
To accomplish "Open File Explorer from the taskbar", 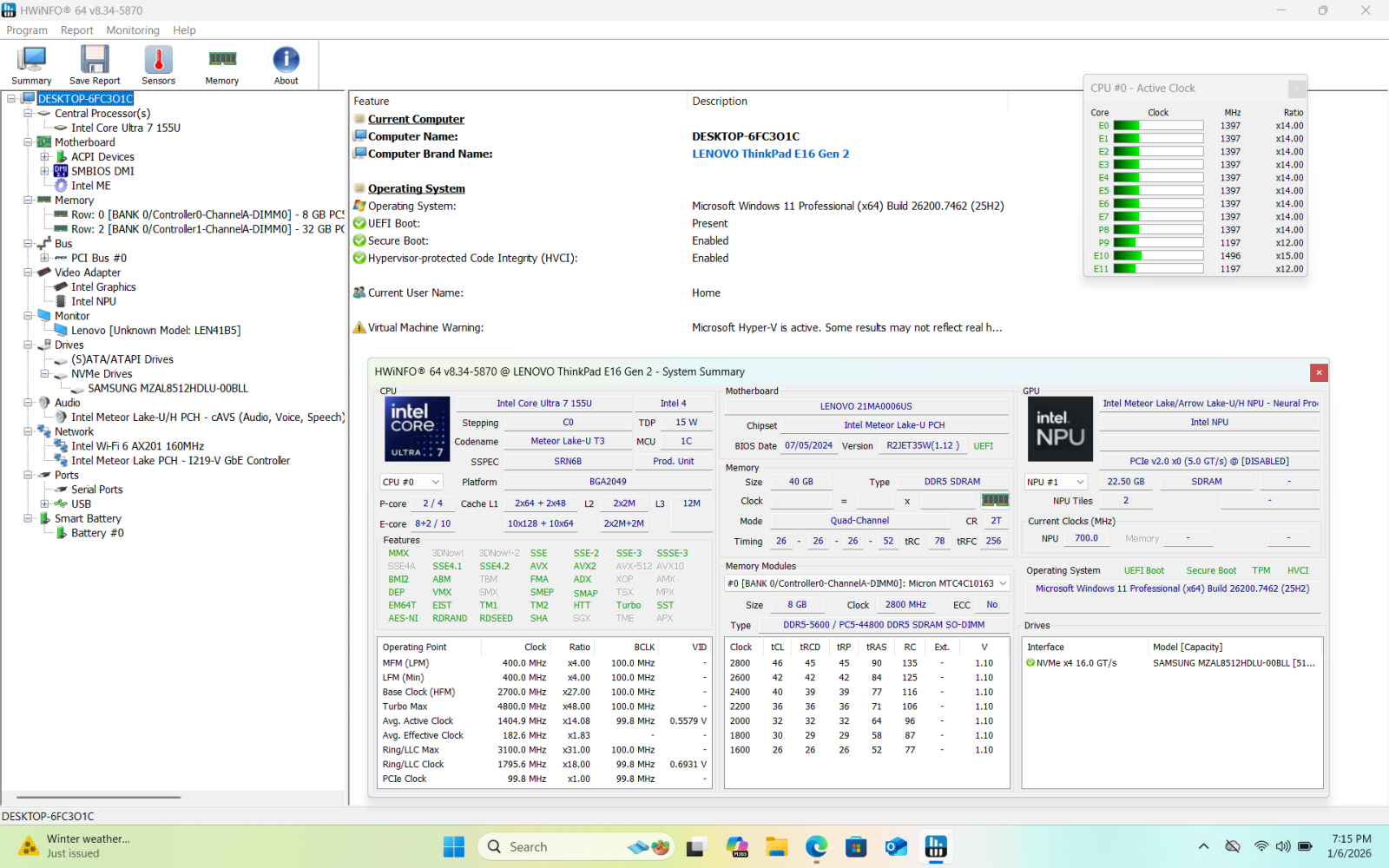I will tap(777, 846).
